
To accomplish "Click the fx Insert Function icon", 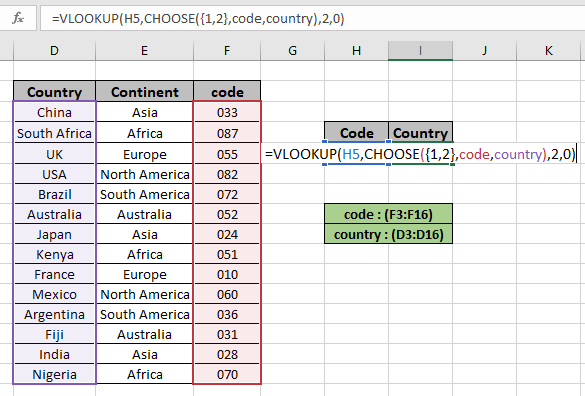I will tap(18, 18).
